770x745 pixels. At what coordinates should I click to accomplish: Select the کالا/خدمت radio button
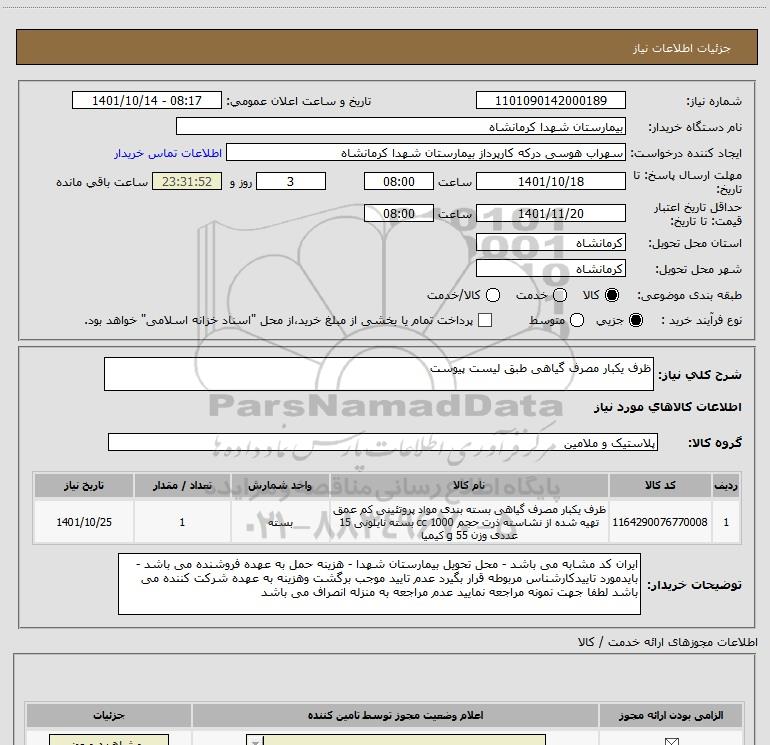[493, 295]
